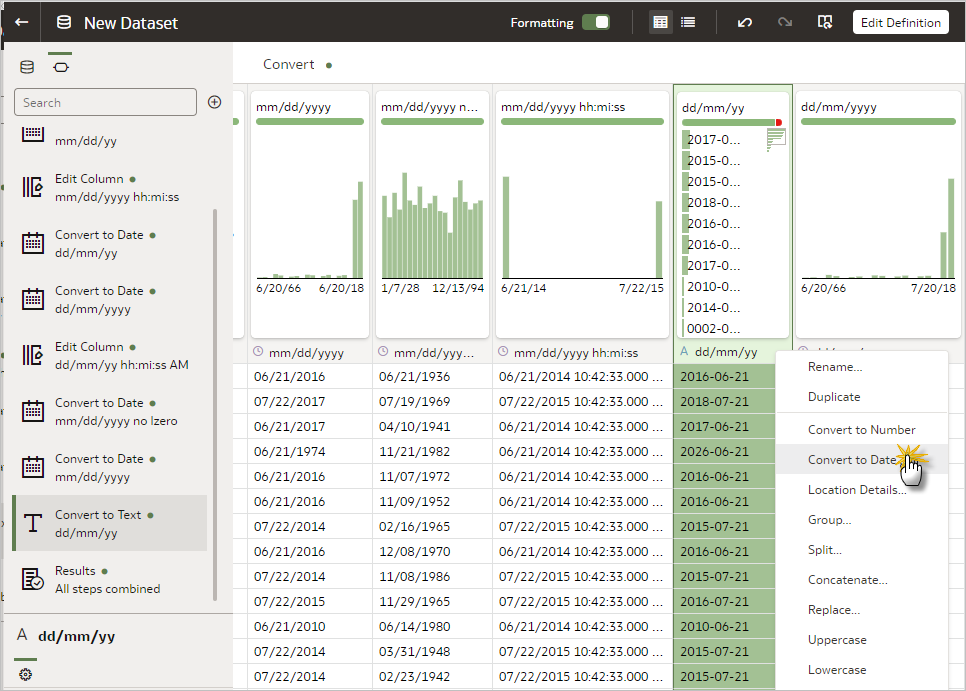Viewport: 966px width, 691px height.
Task: Switch to list view icon
Action: [x=688, y=22]
